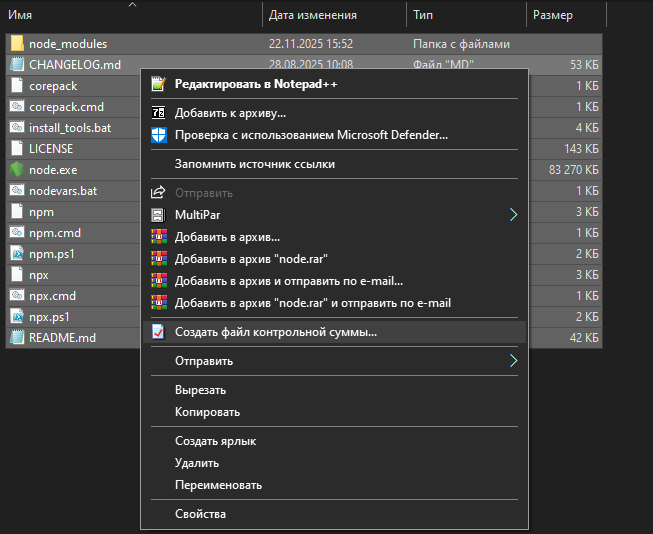Select the nodevars.bat file name
653x534 pixels.
pos(63,191)
